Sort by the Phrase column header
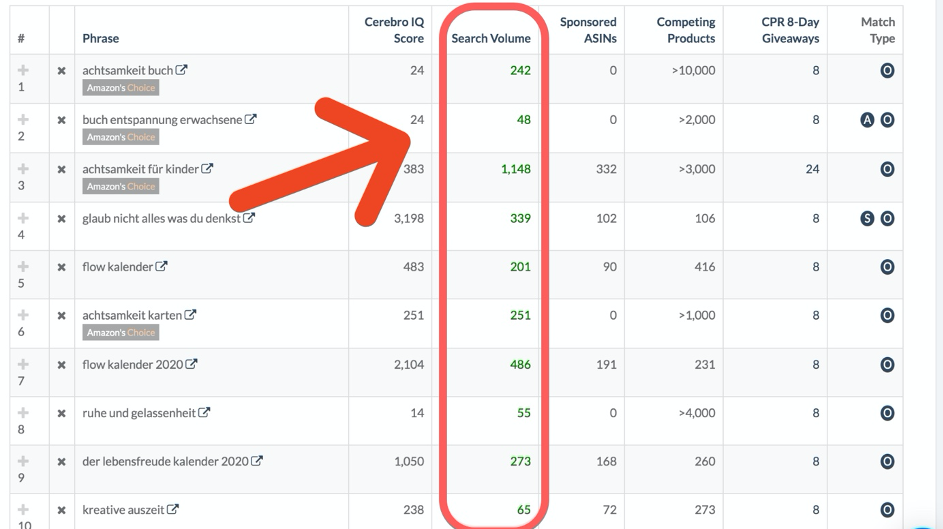This screenshot has width=943, height=529. click(x=100, y=38)
